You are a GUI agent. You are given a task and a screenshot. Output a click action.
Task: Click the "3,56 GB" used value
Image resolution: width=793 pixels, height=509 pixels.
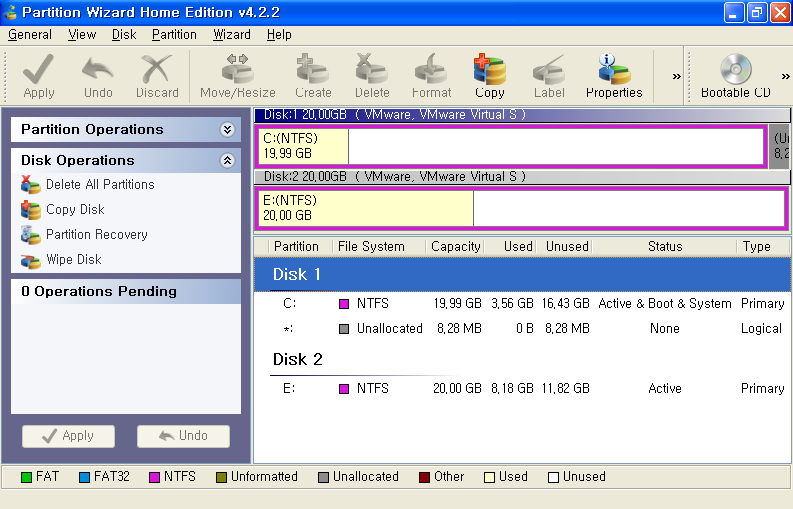pos(512,304)
